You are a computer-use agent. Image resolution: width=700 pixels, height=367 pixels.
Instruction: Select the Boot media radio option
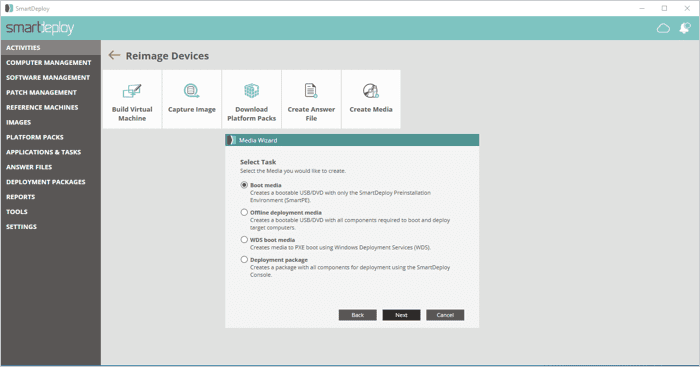click(244, 185)
